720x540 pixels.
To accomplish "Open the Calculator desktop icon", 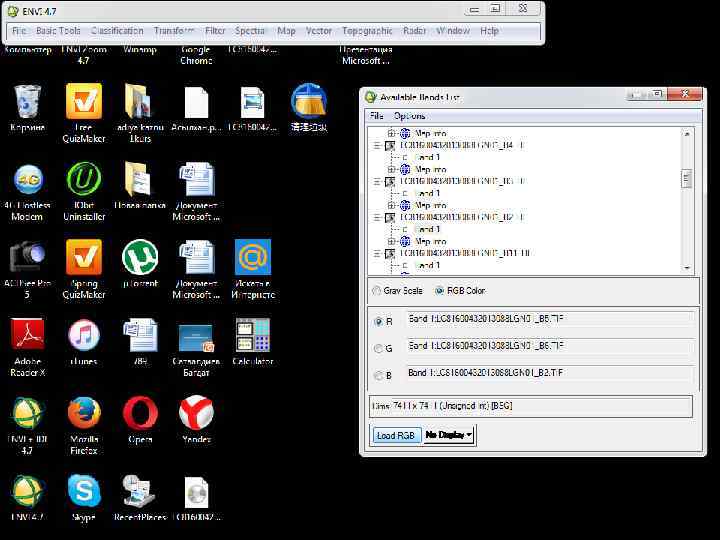I will coord(253,335).
